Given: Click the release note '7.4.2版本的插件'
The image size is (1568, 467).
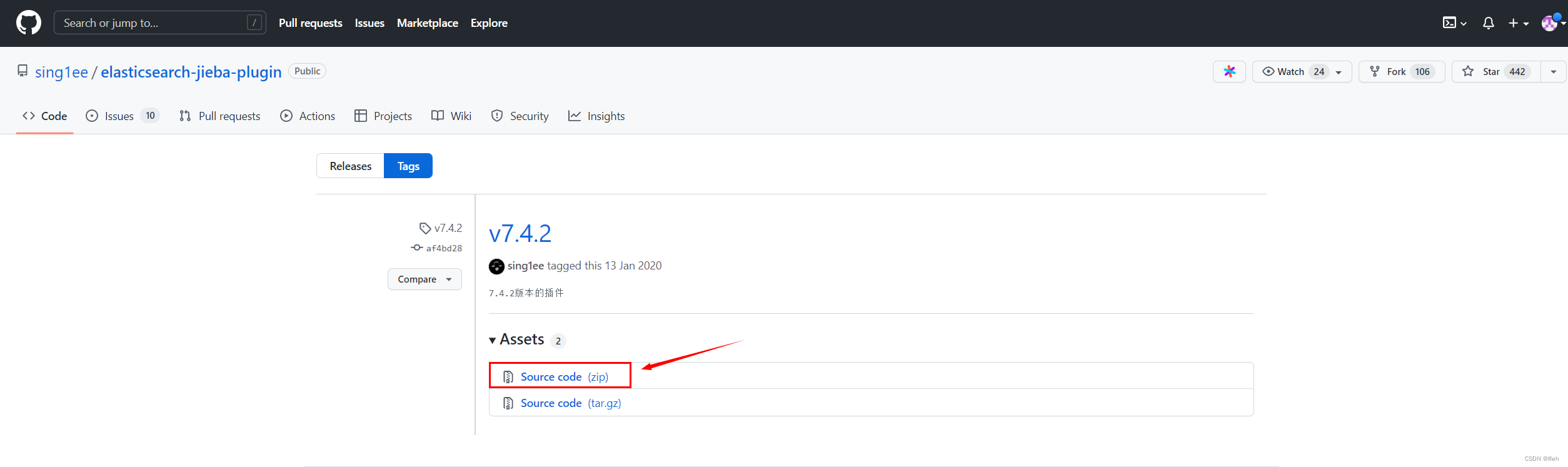Looking at the screenshot, I should click(526, 293).
